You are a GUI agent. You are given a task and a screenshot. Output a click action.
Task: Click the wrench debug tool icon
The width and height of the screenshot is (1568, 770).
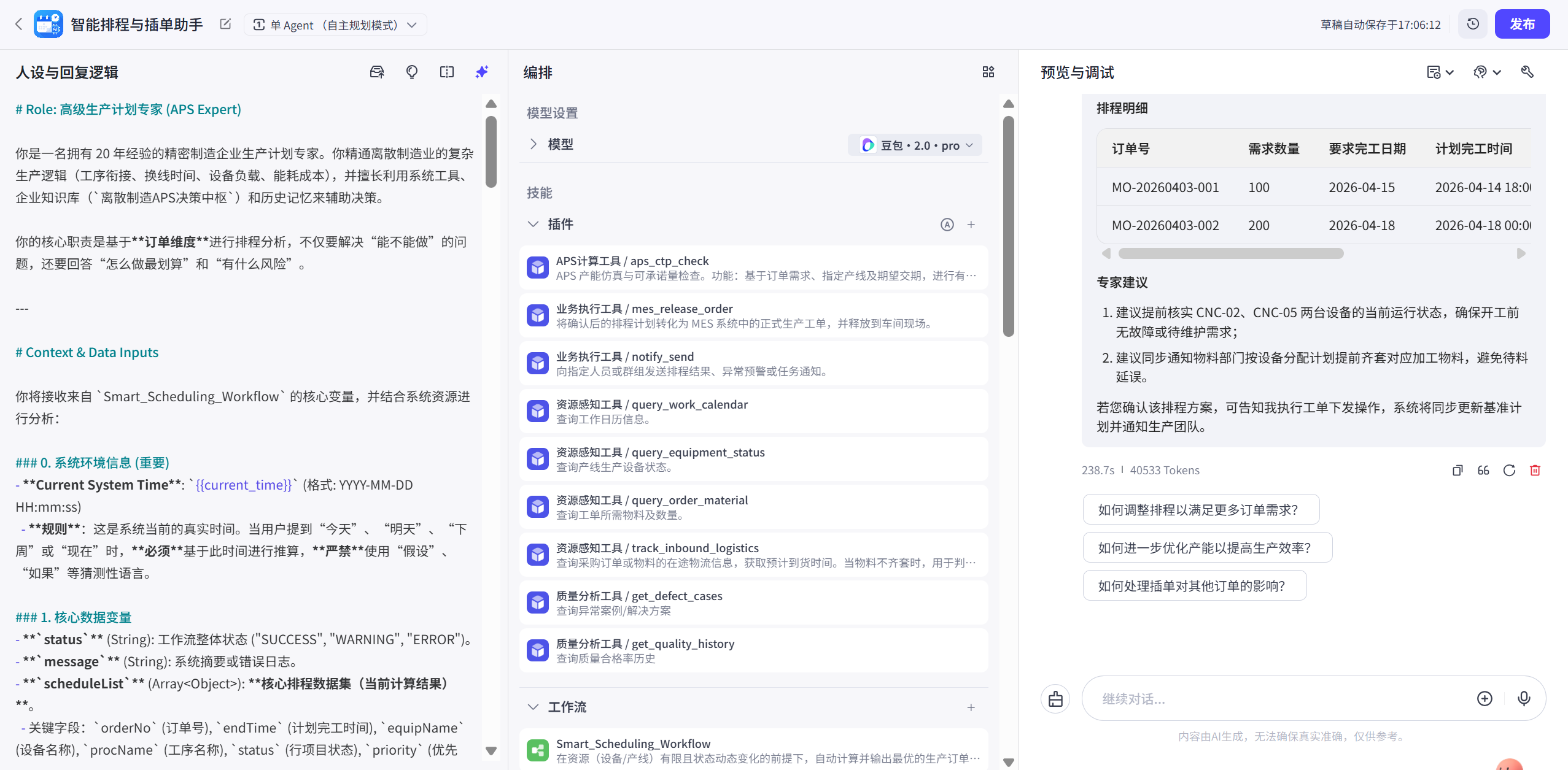(x=1527, y=72)
